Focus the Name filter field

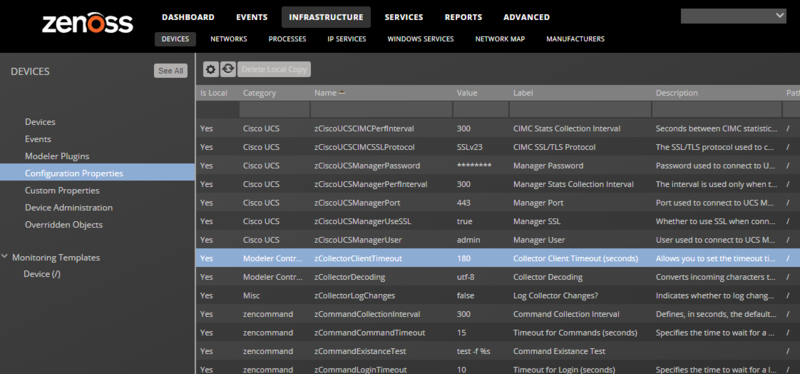tap(381, 109)
